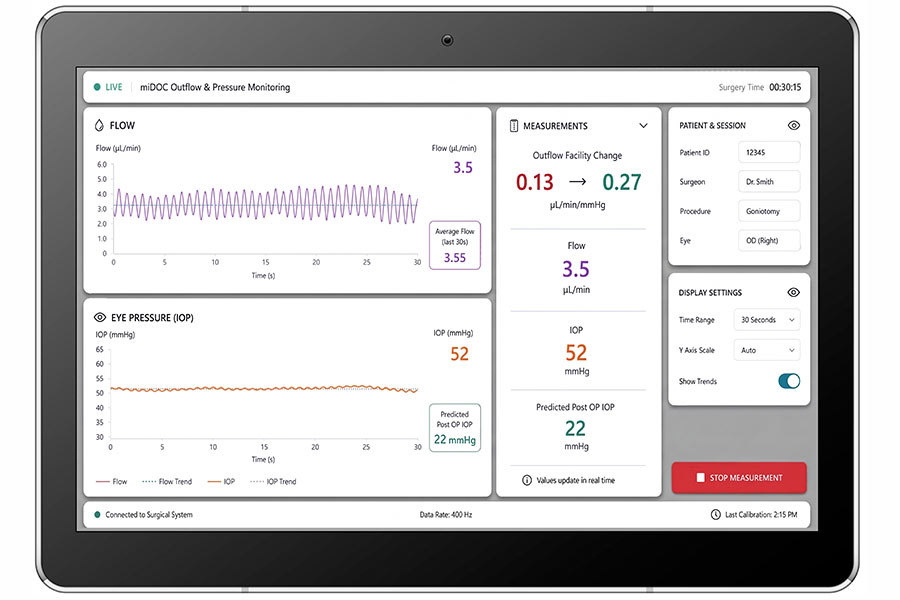900x600 pixels.
Task: Click the Average Flow last 30s box
Action: pos(455,245)
